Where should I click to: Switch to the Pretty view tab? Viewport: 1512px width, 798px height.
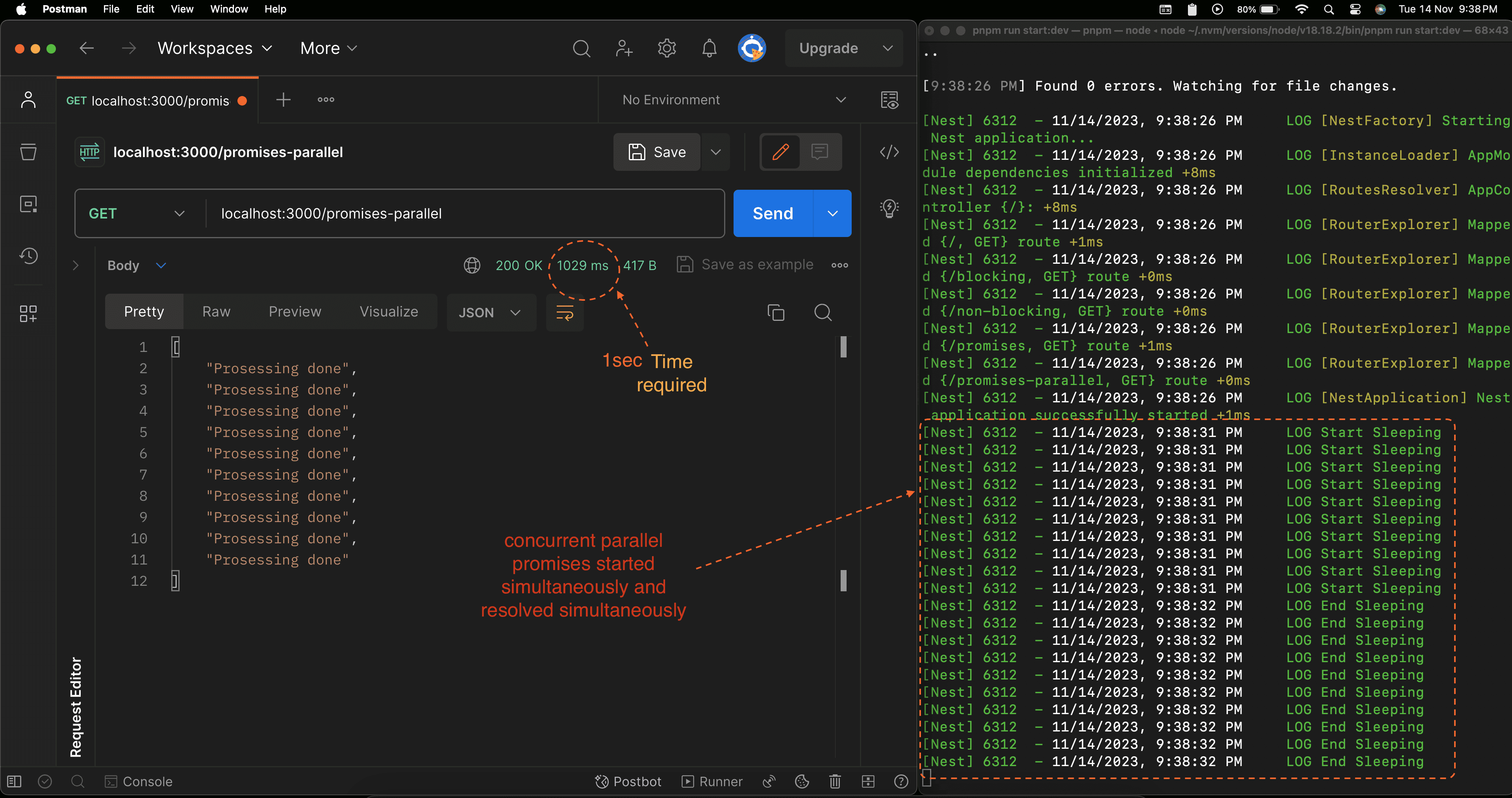144,312
